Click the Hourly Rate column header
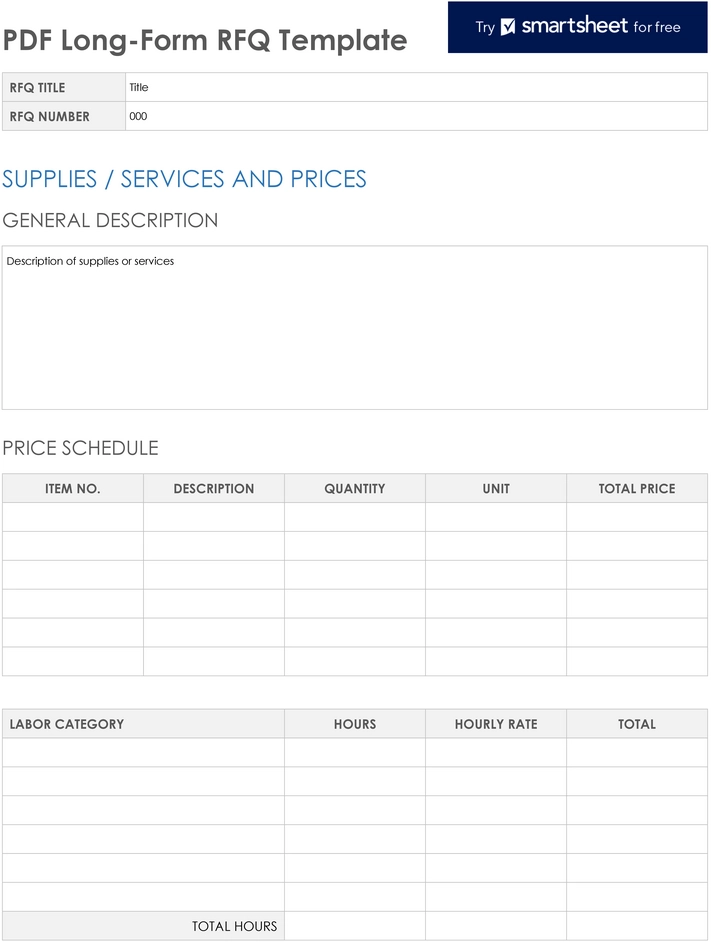The image size is (711, 942). pos(496,724)
